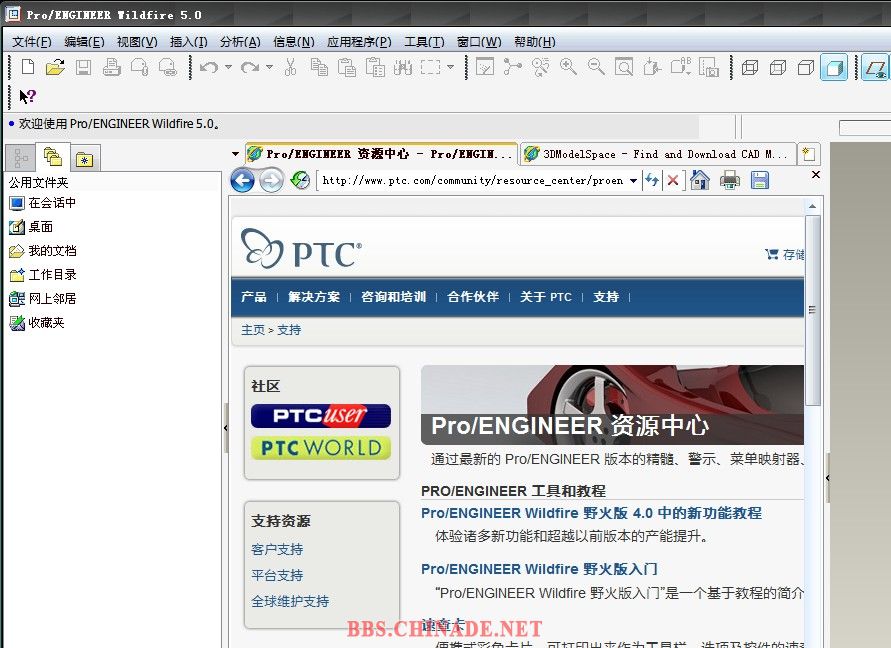Screen dimensions: 891x648
Task: Click the Undo arrow icon
Action: click(209, 67)
